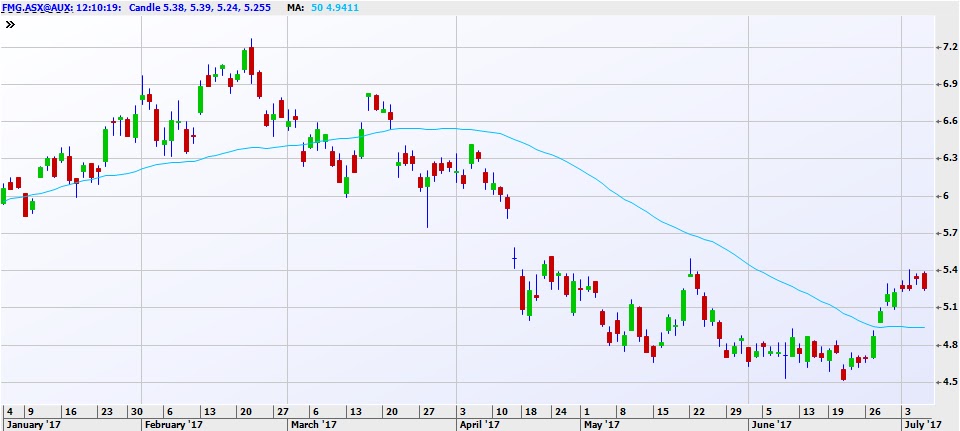Click the date label 30 on the time axis
This screenshot has height=431, width=960.
click(138, 411)
